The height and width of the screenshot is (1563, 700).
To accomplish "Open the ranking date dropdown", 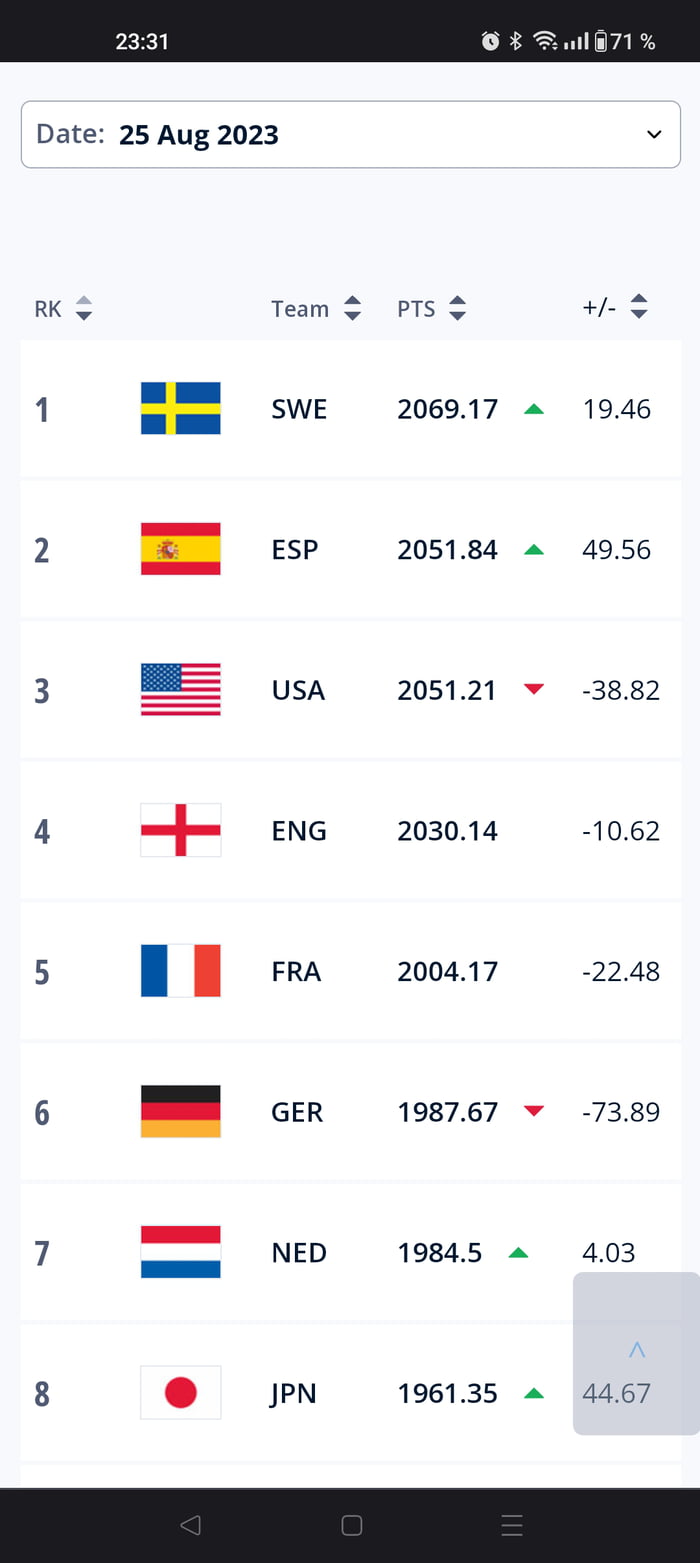I will (350, 134).
